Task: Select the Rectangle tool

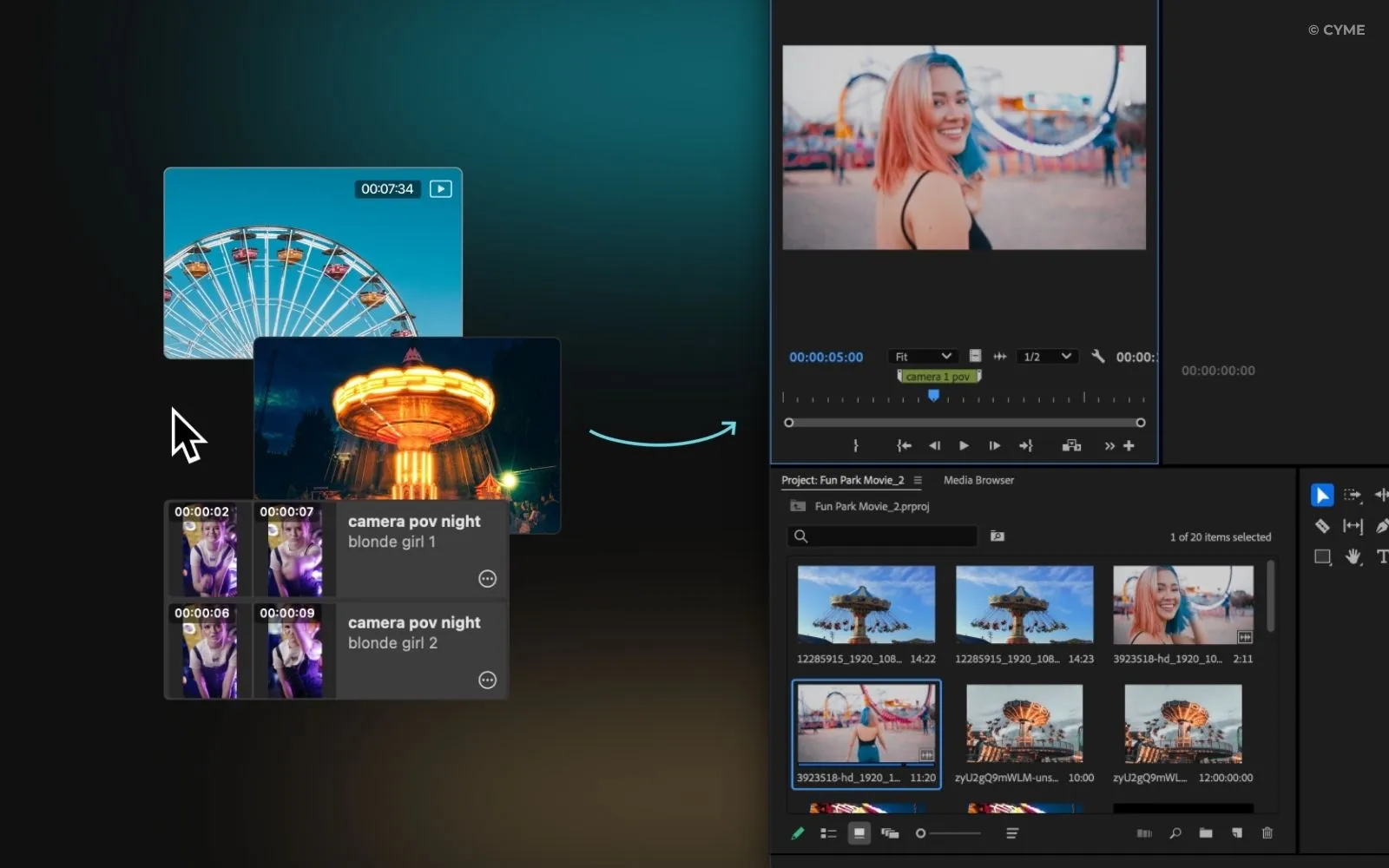Action: (1322, 556)
